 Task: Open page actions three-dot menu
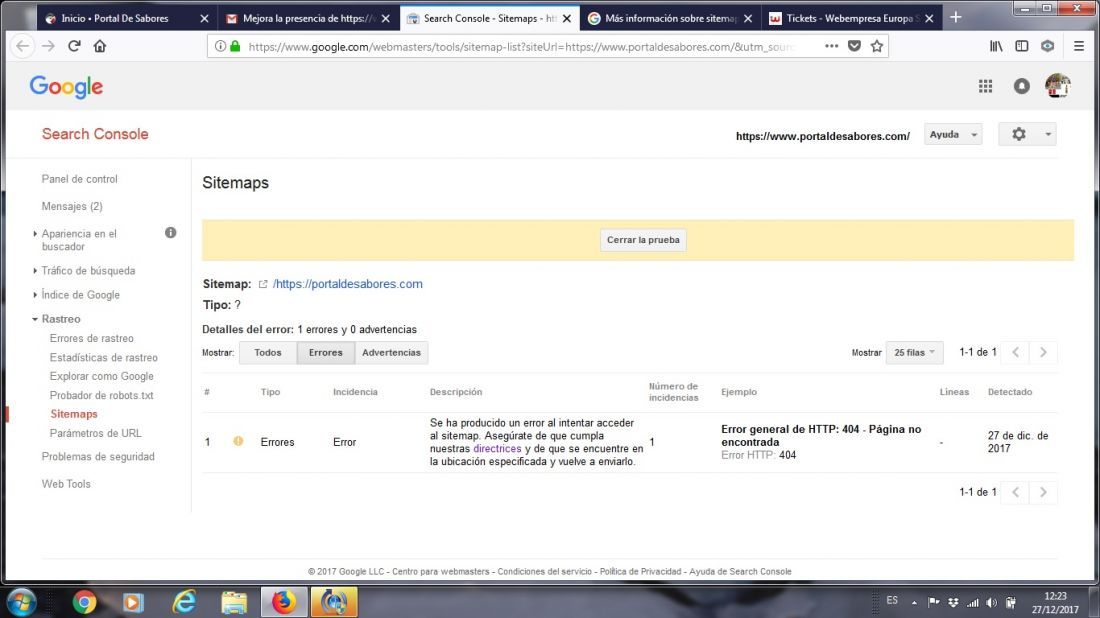[831, 46]
